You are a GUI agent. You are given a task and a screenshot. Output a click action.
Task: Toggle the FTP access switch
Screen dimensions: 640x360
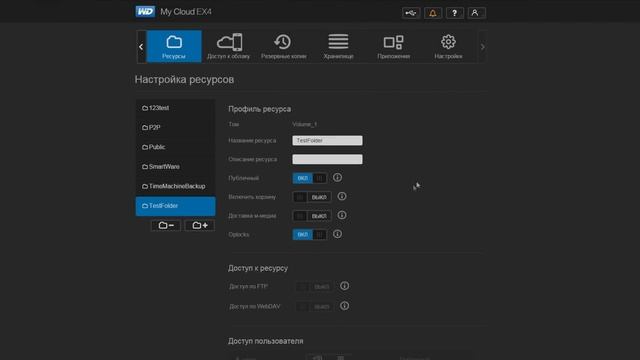point(314,287)
